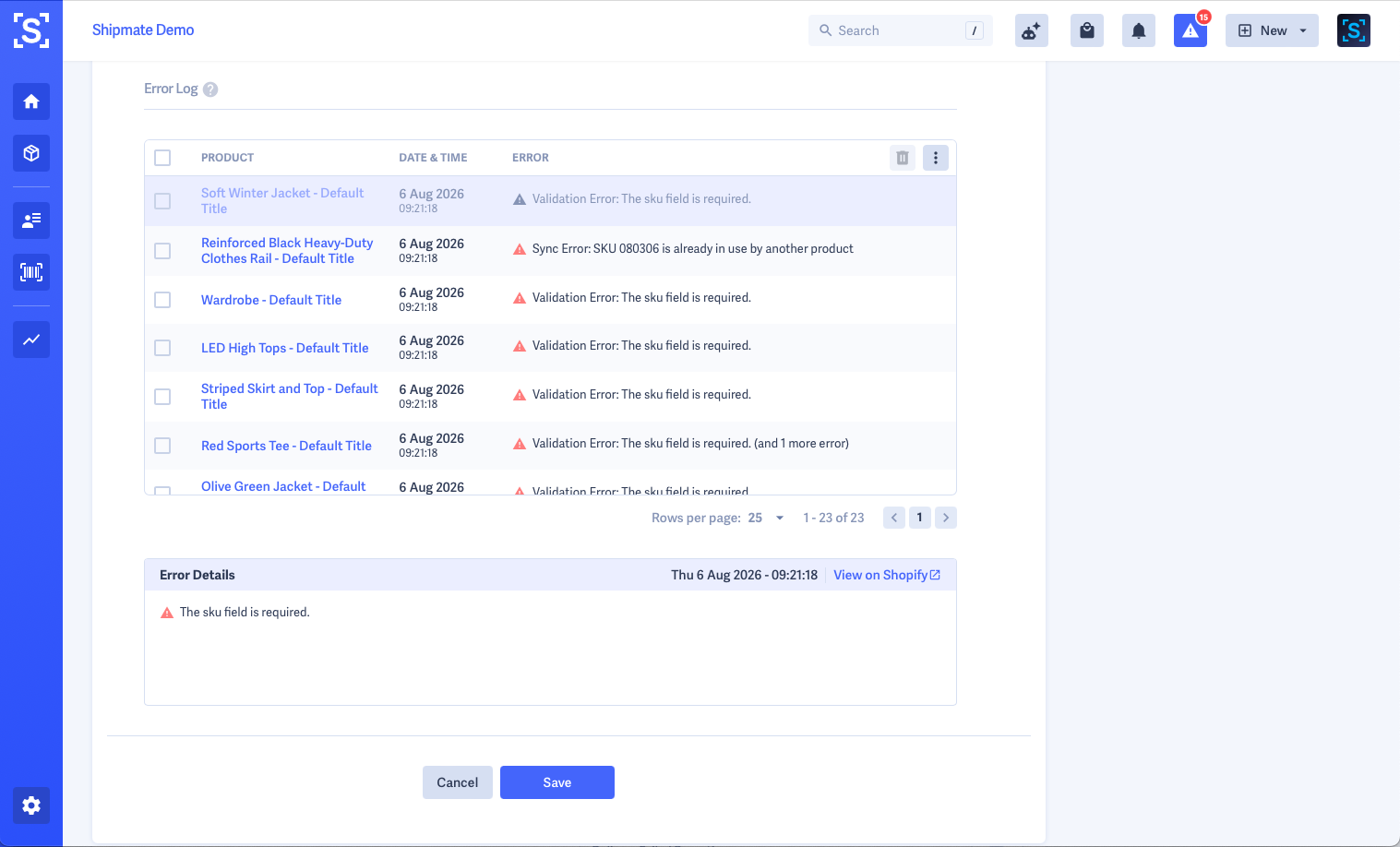Go to next page arrow
The image size is (1400, 847).
pyautogui.click(x=946, y=518)
